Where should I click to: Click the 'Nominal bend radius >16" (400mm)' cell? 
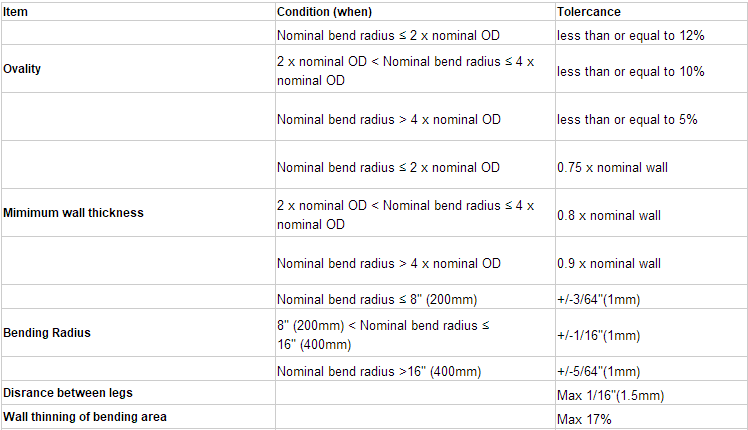click(379, 371)
